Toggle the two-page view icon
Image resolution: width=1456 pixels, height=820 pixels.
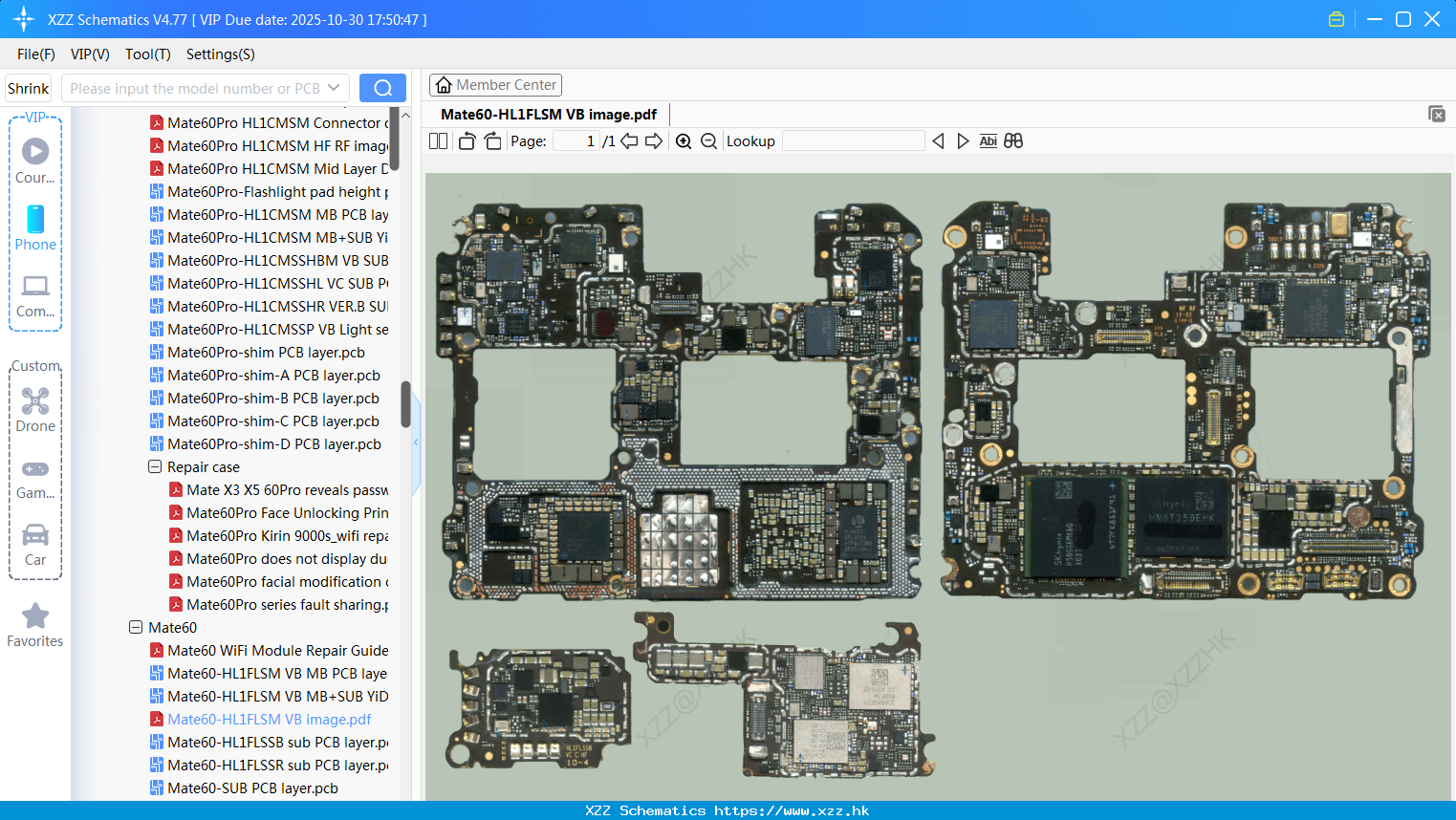(x=439, y=140)
